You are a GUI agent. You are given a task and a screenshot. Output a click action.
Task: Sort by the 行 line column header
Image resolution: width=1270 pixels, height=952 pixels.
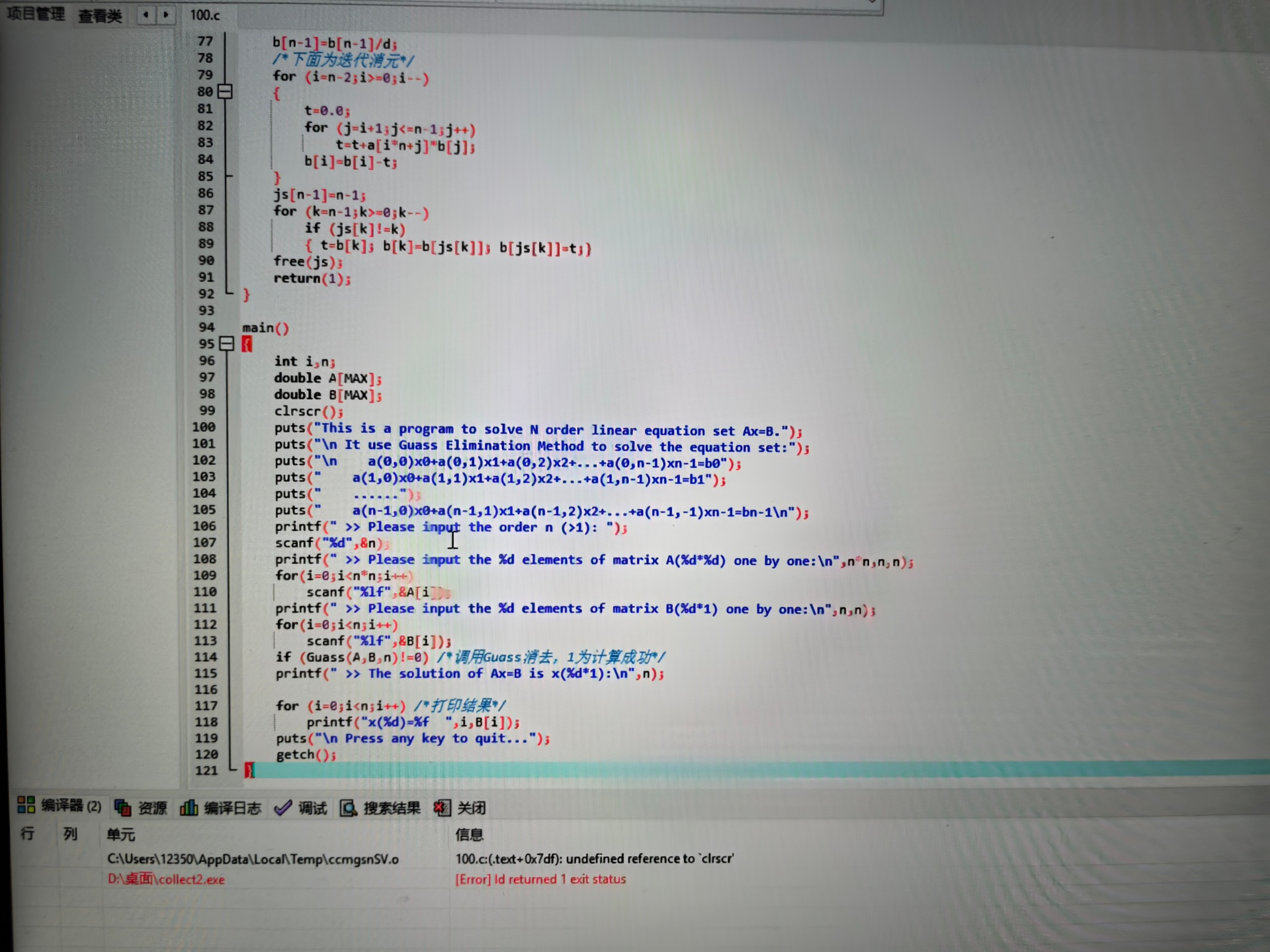click(x=28, y=834)
